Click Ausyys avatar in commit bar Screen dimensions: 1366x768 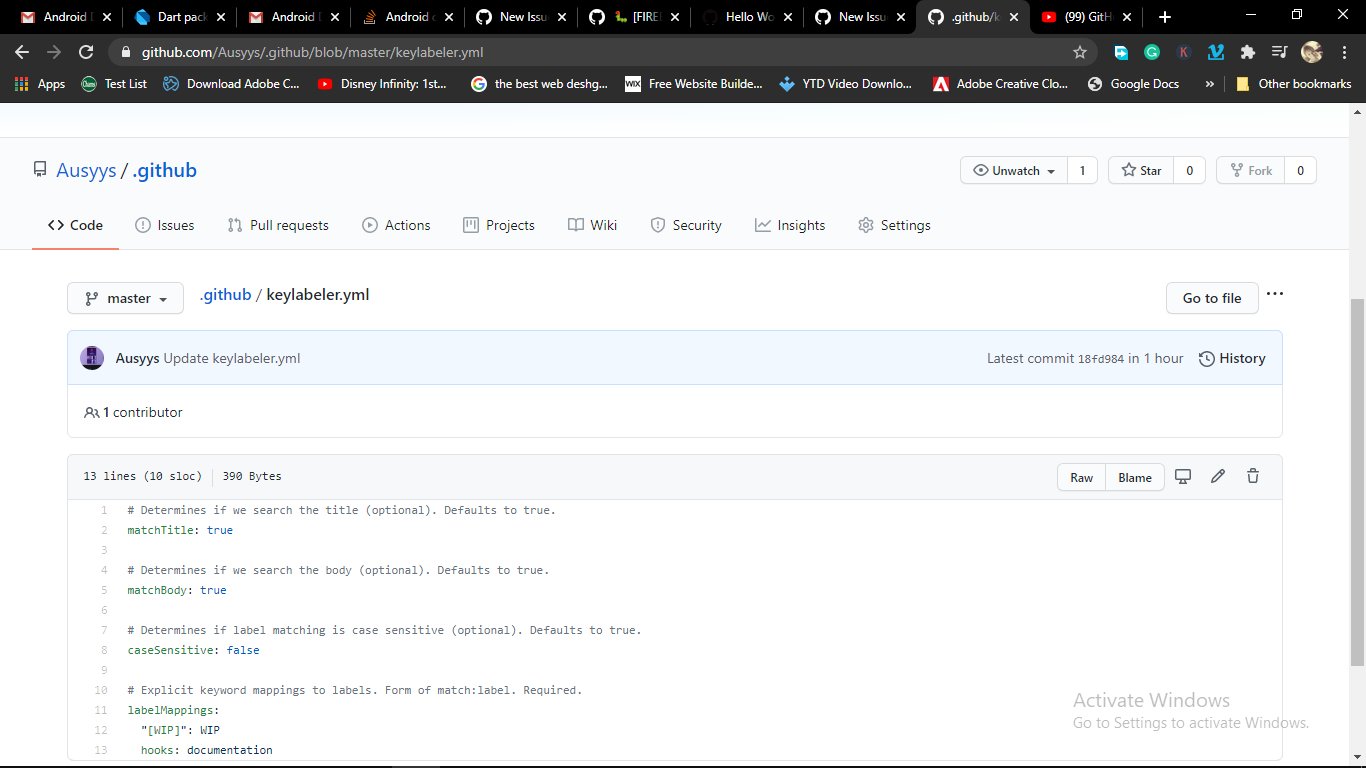tap(92, 358)
